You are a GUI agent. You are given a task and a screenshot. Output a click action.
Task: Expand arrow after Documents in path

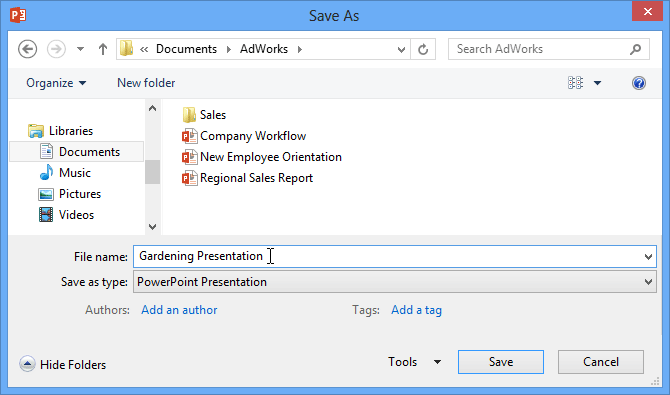229,50
